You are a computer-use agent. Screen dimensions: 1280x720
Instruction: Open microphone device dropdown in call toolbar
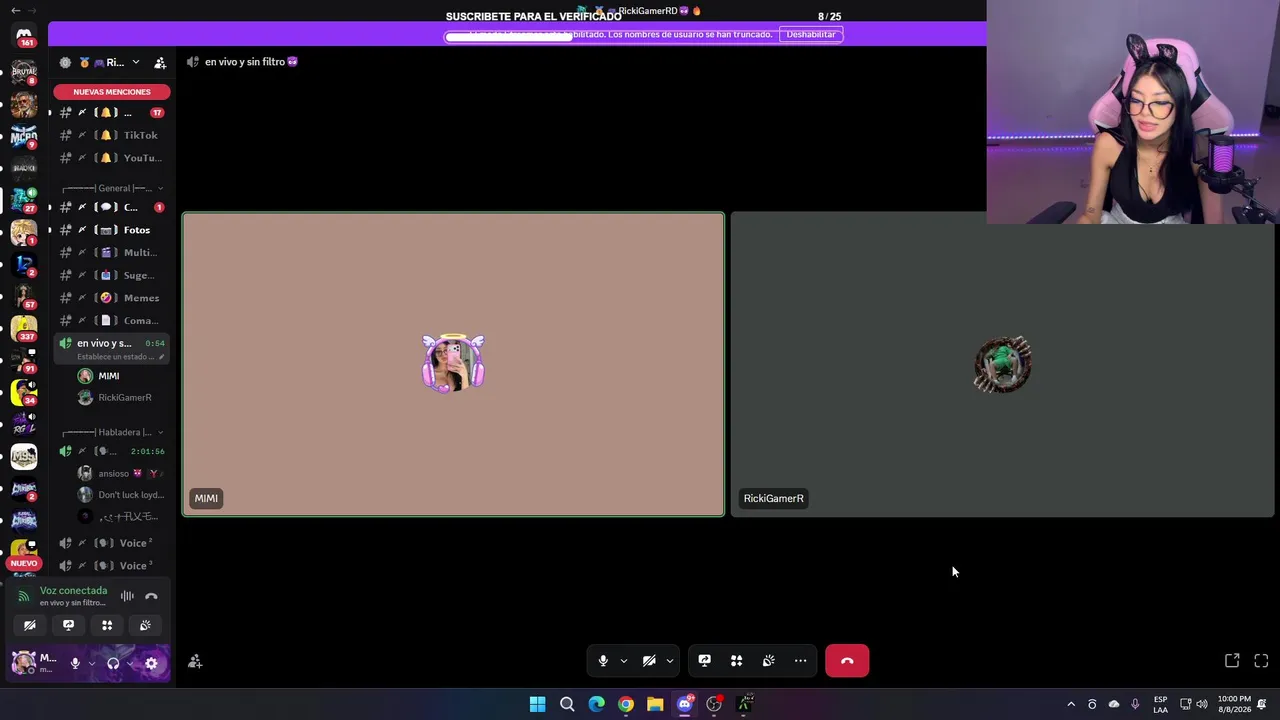[x=624, y=661]
